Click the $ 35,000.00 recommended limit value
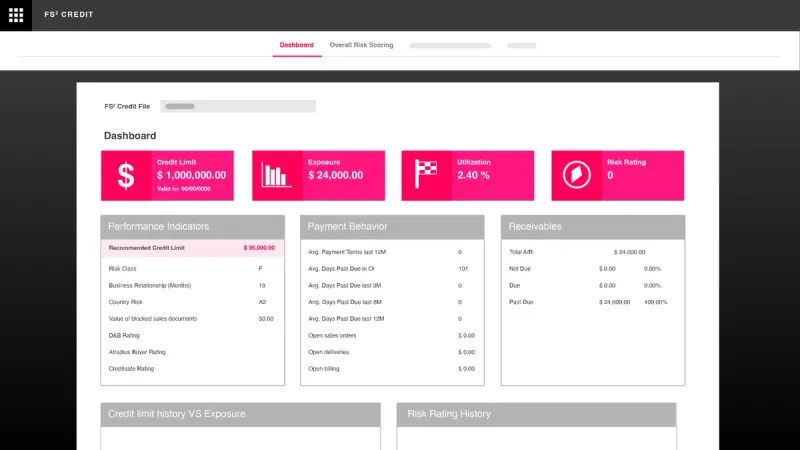The height and width of the screenshot is (450, 800). [259, 248]
